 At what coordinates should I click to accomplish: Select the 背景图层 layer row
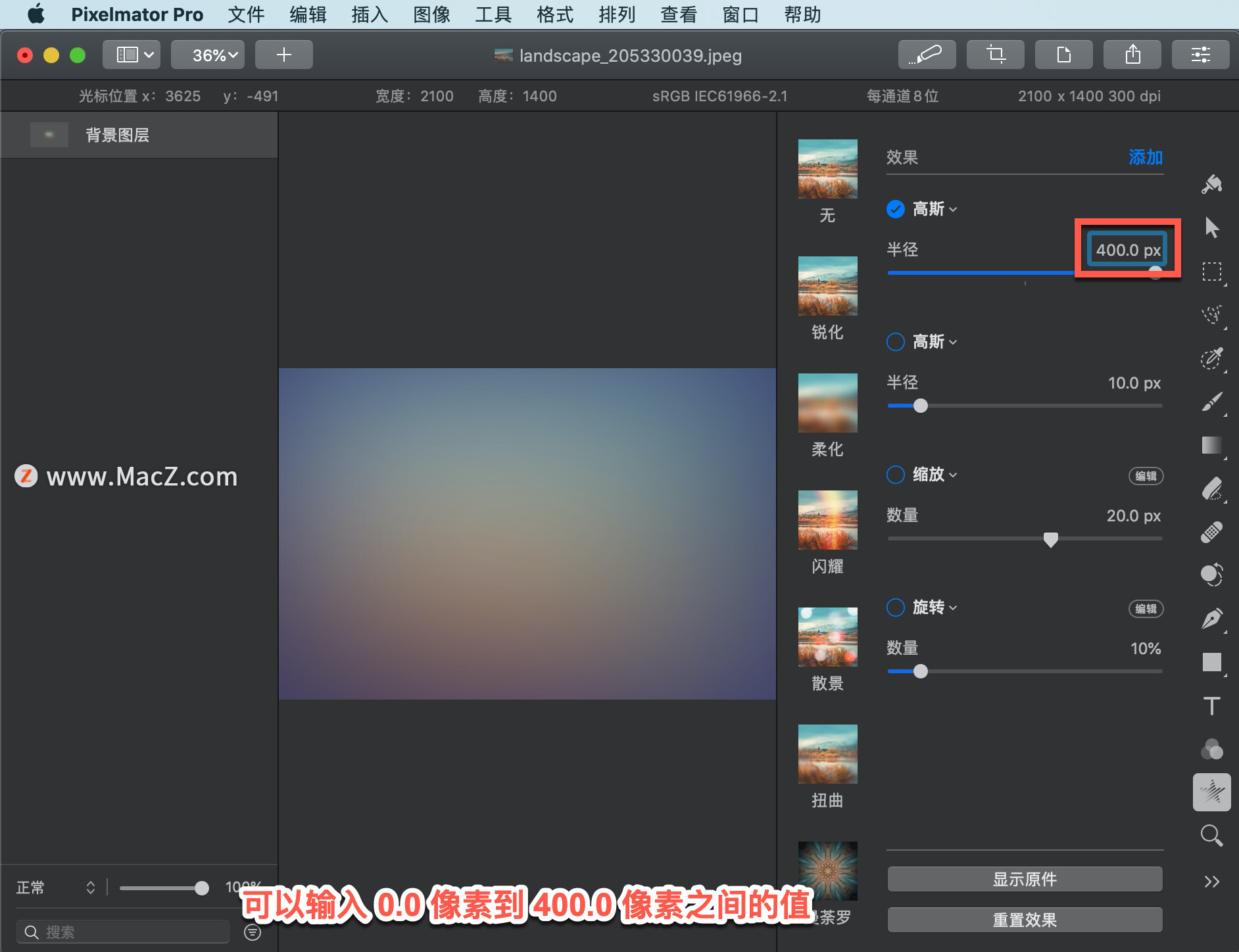[x=139, y=135]
